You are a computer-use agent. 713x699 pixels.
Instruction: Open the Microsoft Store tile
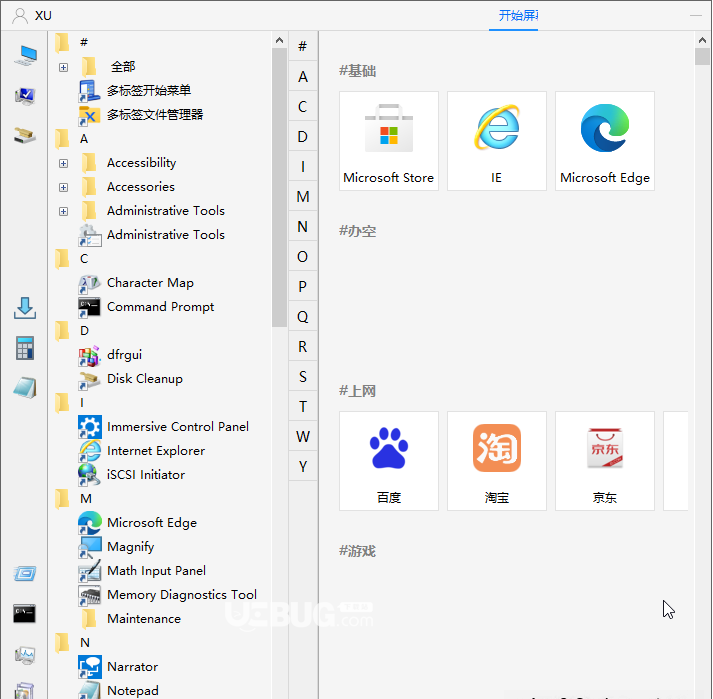389,141
